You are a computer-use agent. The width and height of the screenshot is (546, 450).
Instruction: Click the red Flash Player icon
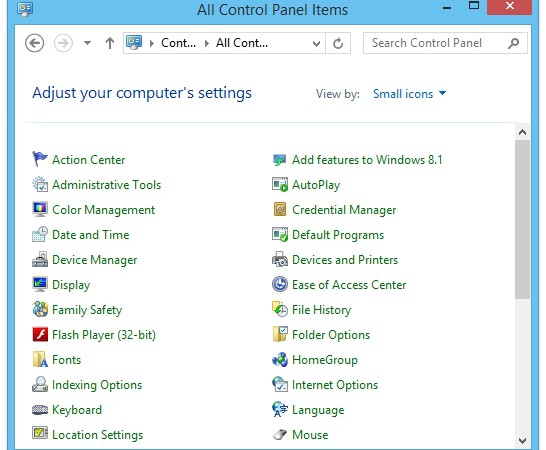tap(39, 334)
